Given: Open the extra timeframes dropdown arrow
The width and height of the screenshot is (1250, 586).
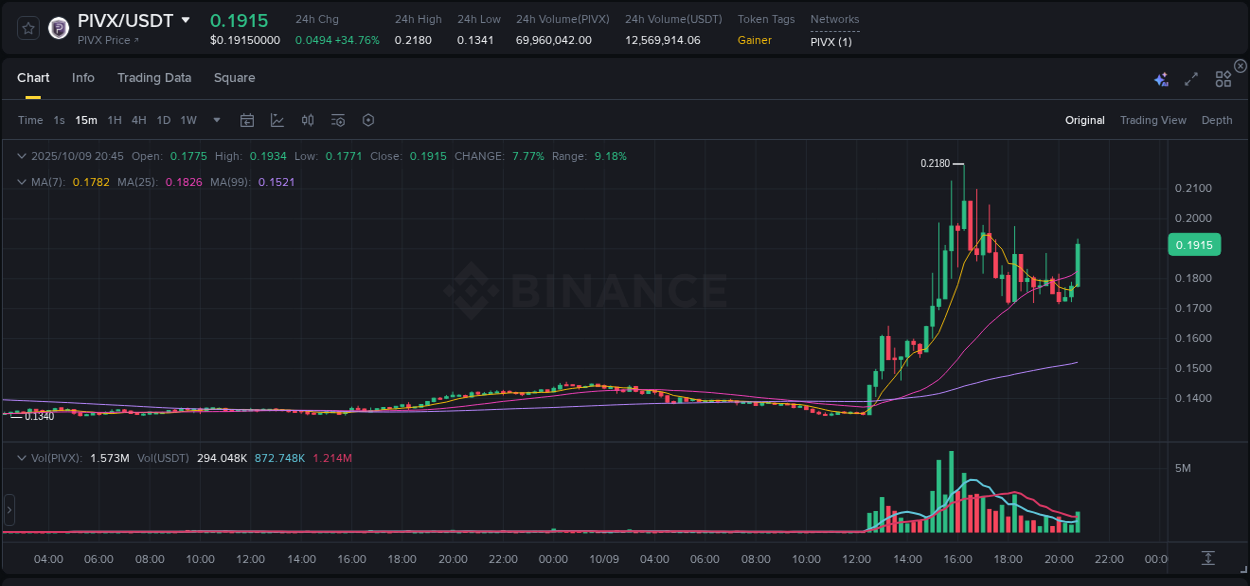Looking at the screenshot, I should pyautogui.click(x=215, y=120).
